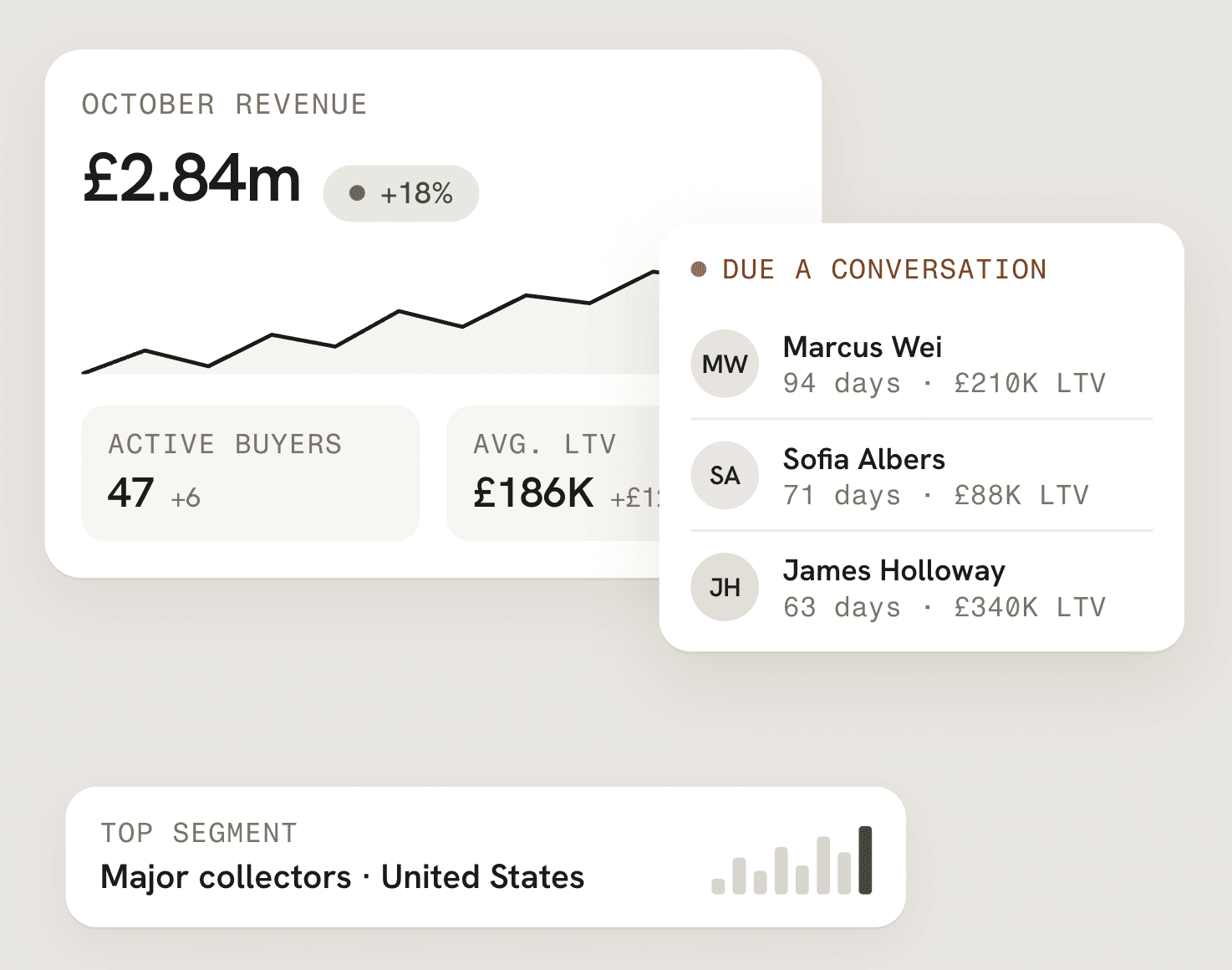Select 63 days · £340K LTV detail line

(x=944, y=607)
